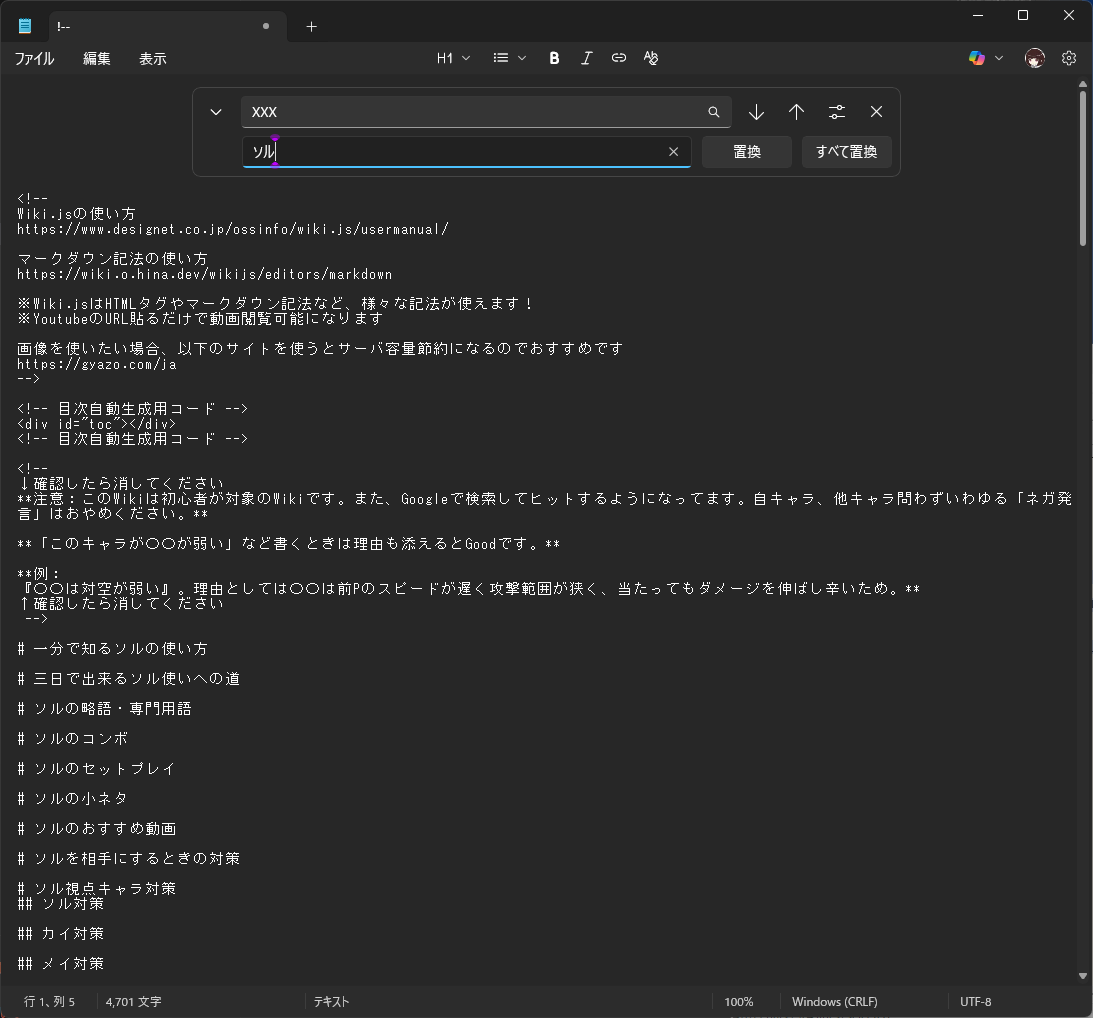The height and width of the screenshot is (1018, 1093).
Task: Click heading '## カイ対策'
Action: tap(61, 934)
